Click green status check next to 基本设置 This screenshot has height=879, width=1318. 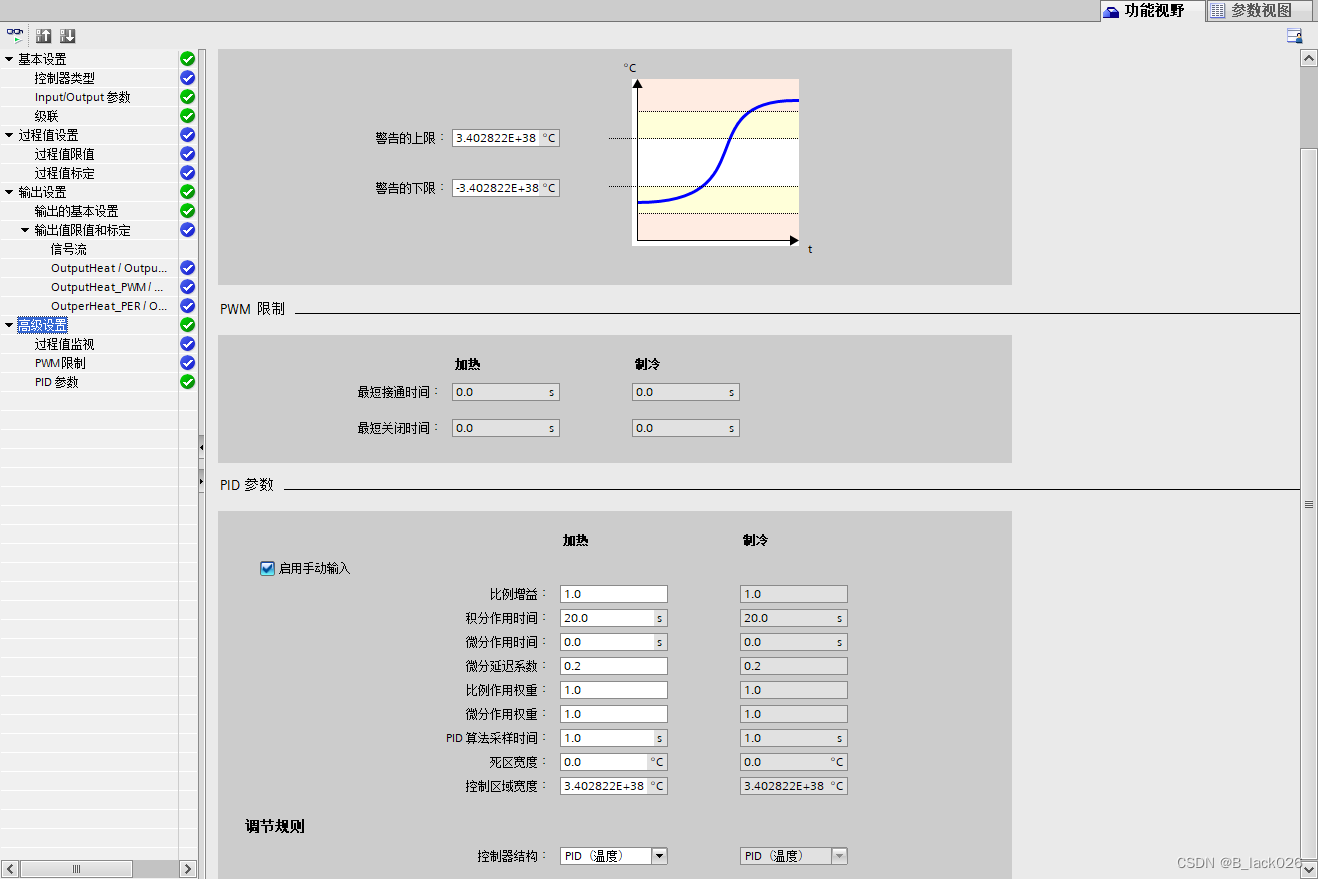tap(187, 59)
